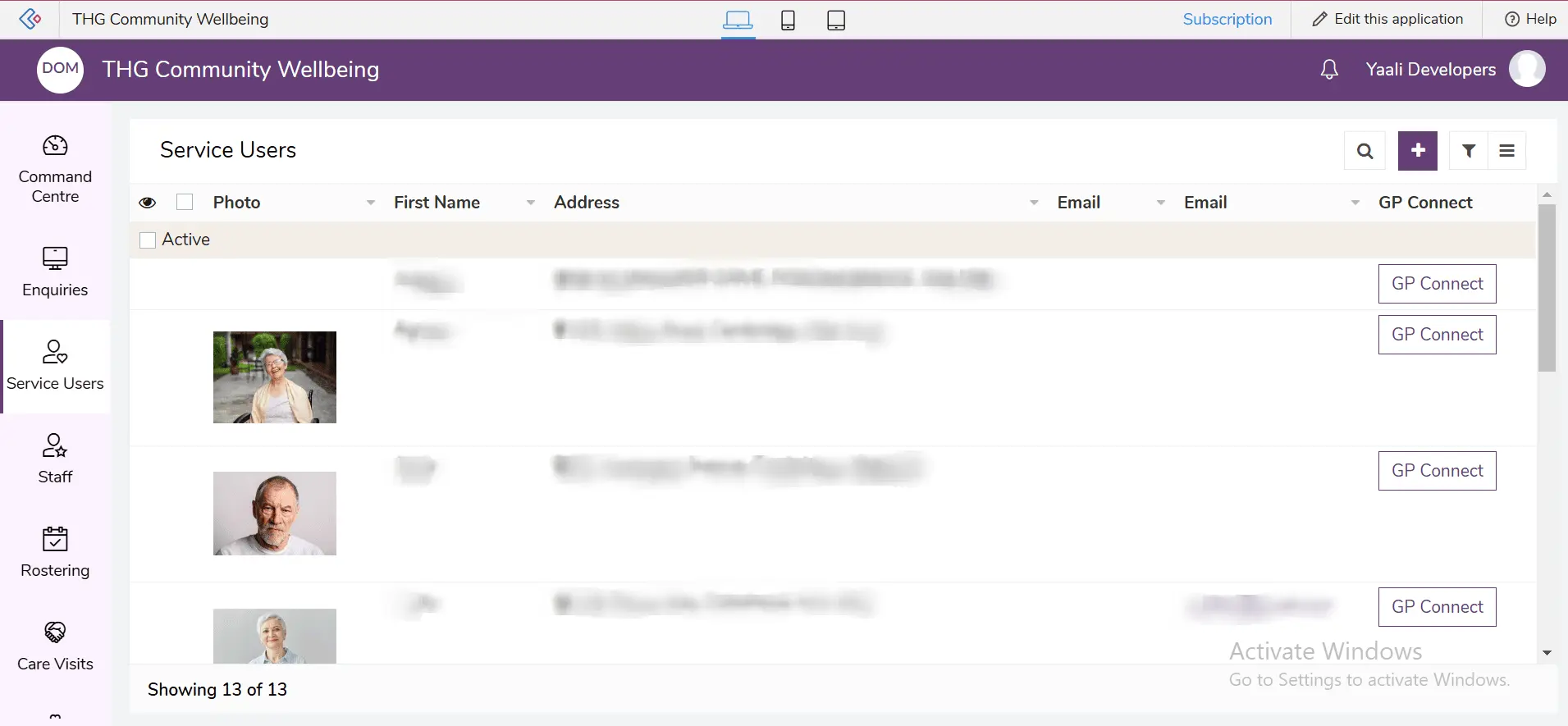Switch to mobile phone preview
The width and height of the screenshot is (1568, 726).
point(788,20)
